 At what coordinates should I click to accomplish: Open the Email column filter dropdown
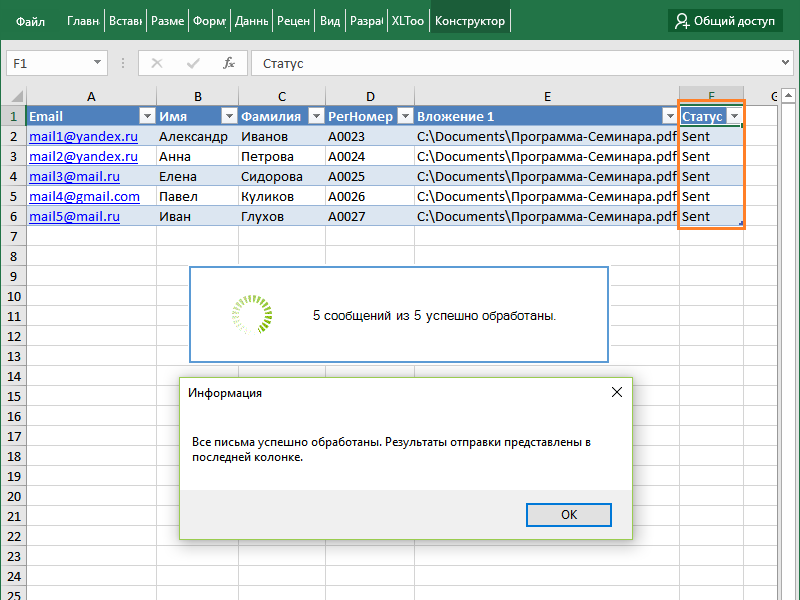click(147, 116)
